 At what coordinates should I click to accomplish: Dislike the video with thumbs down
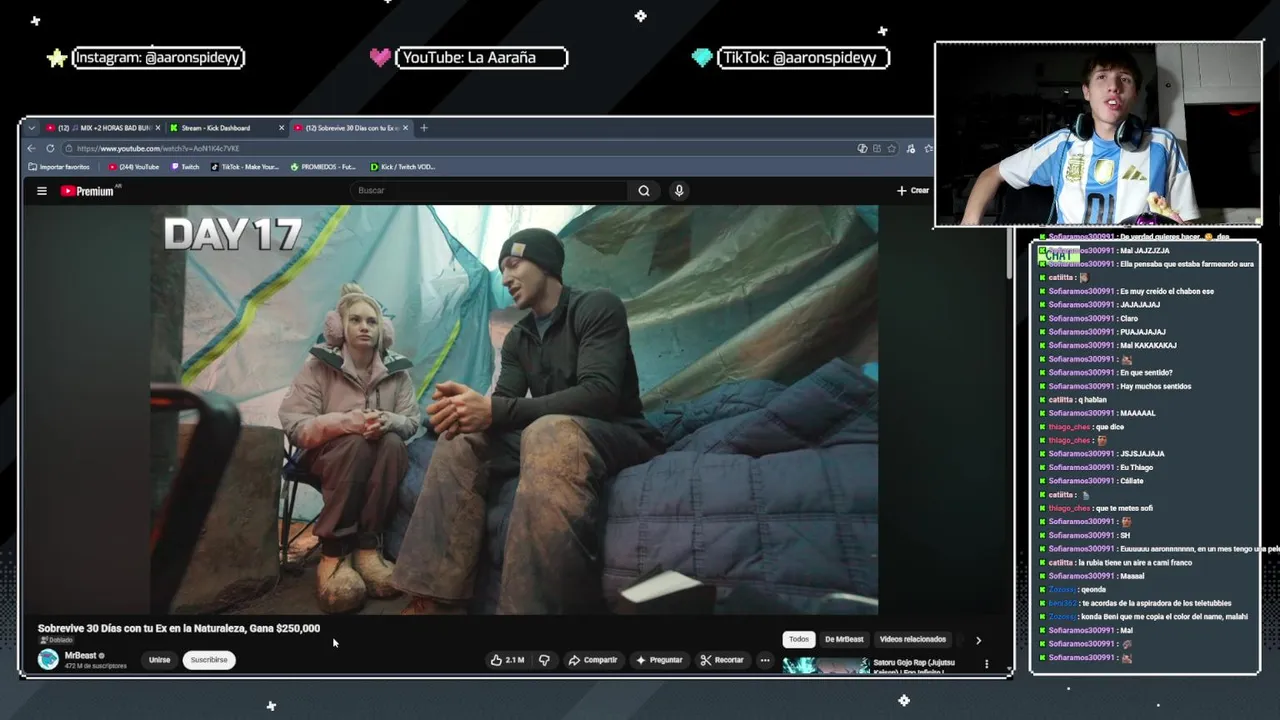point(544,660)
